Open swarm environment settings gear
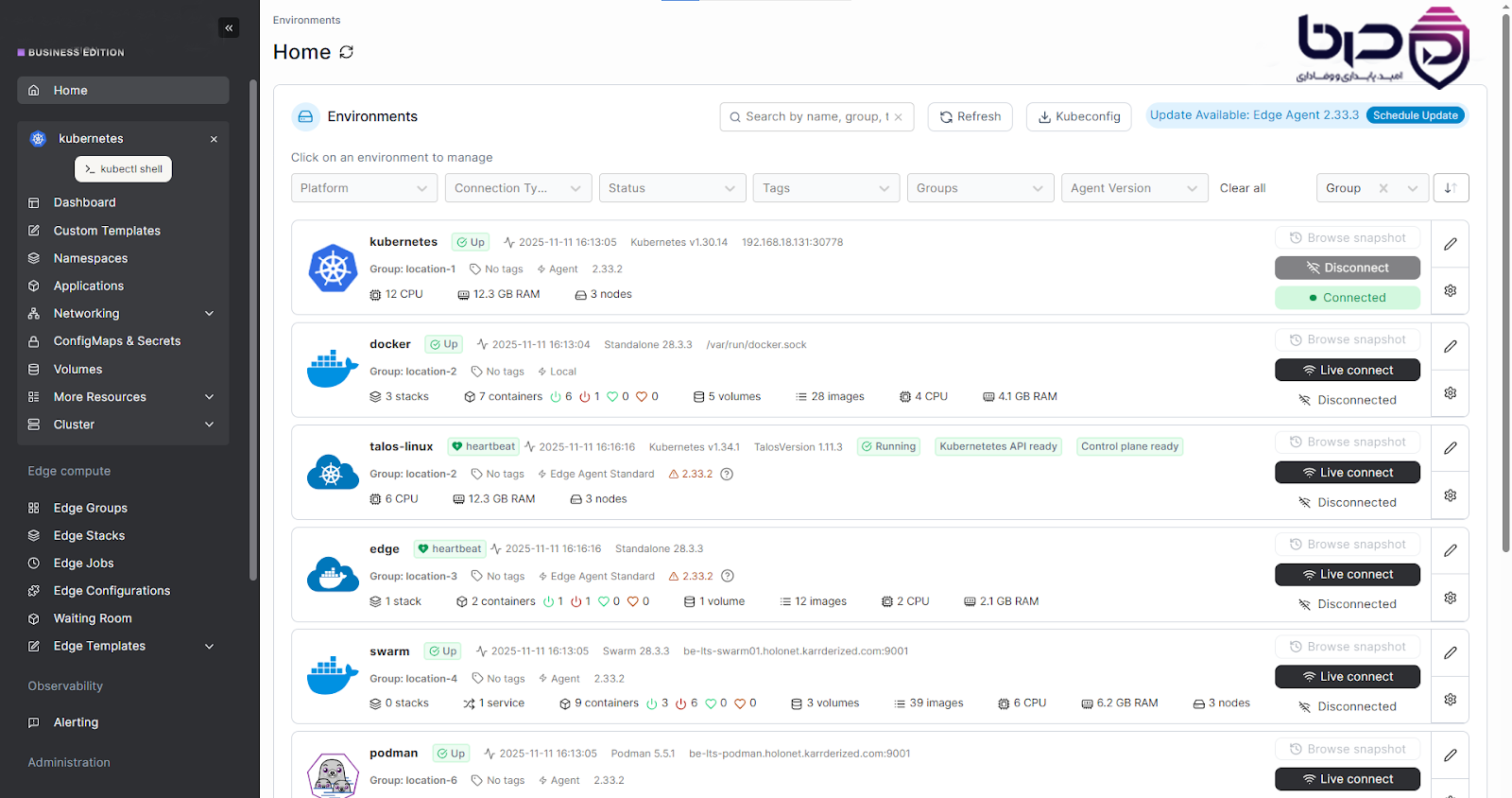Viewport: 1512px width, 798px height. tap(1450, 699)
